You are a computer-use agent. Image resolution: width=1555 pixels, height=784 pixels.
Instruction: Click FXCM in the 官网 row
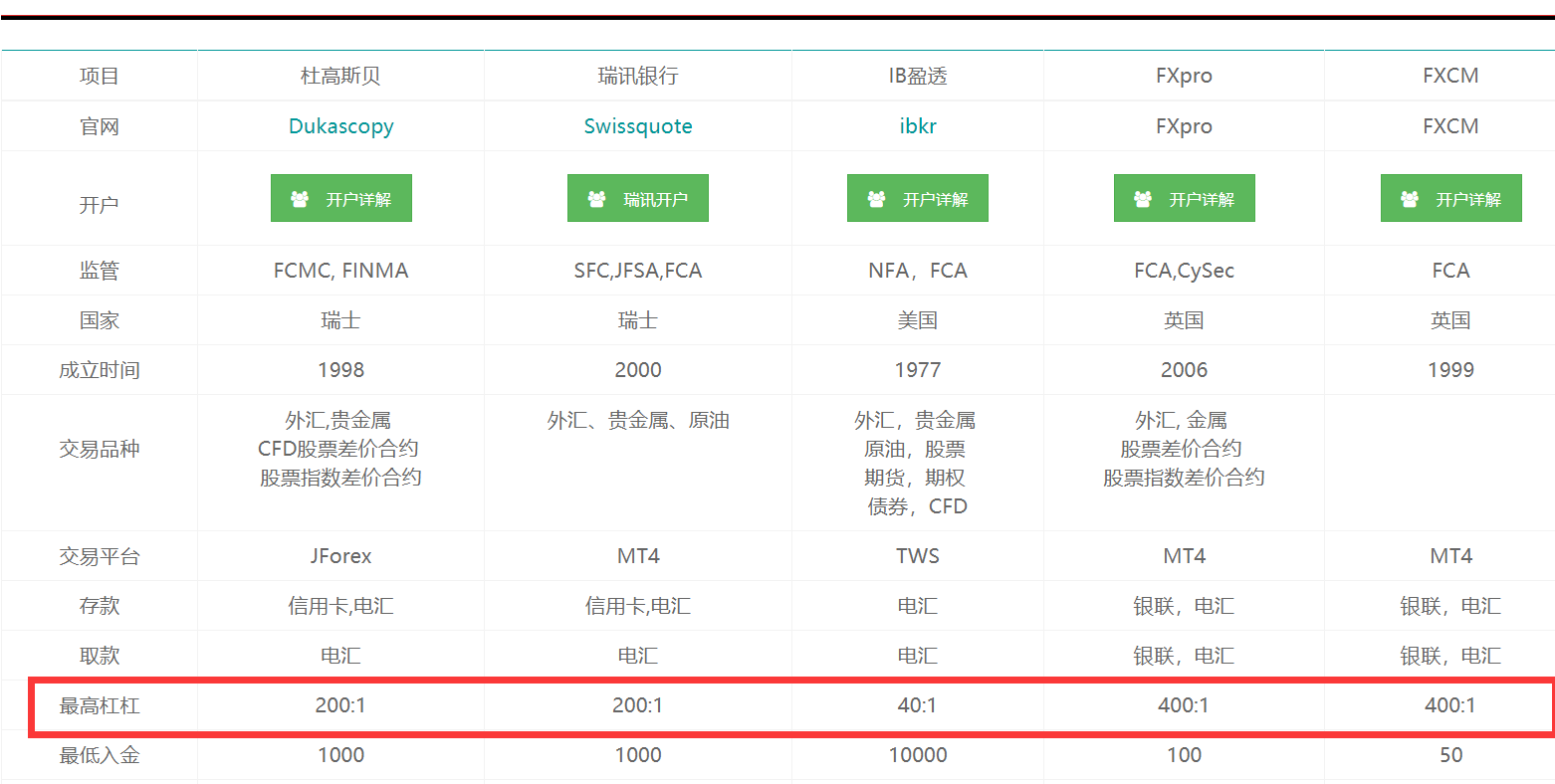point(1450,126)
